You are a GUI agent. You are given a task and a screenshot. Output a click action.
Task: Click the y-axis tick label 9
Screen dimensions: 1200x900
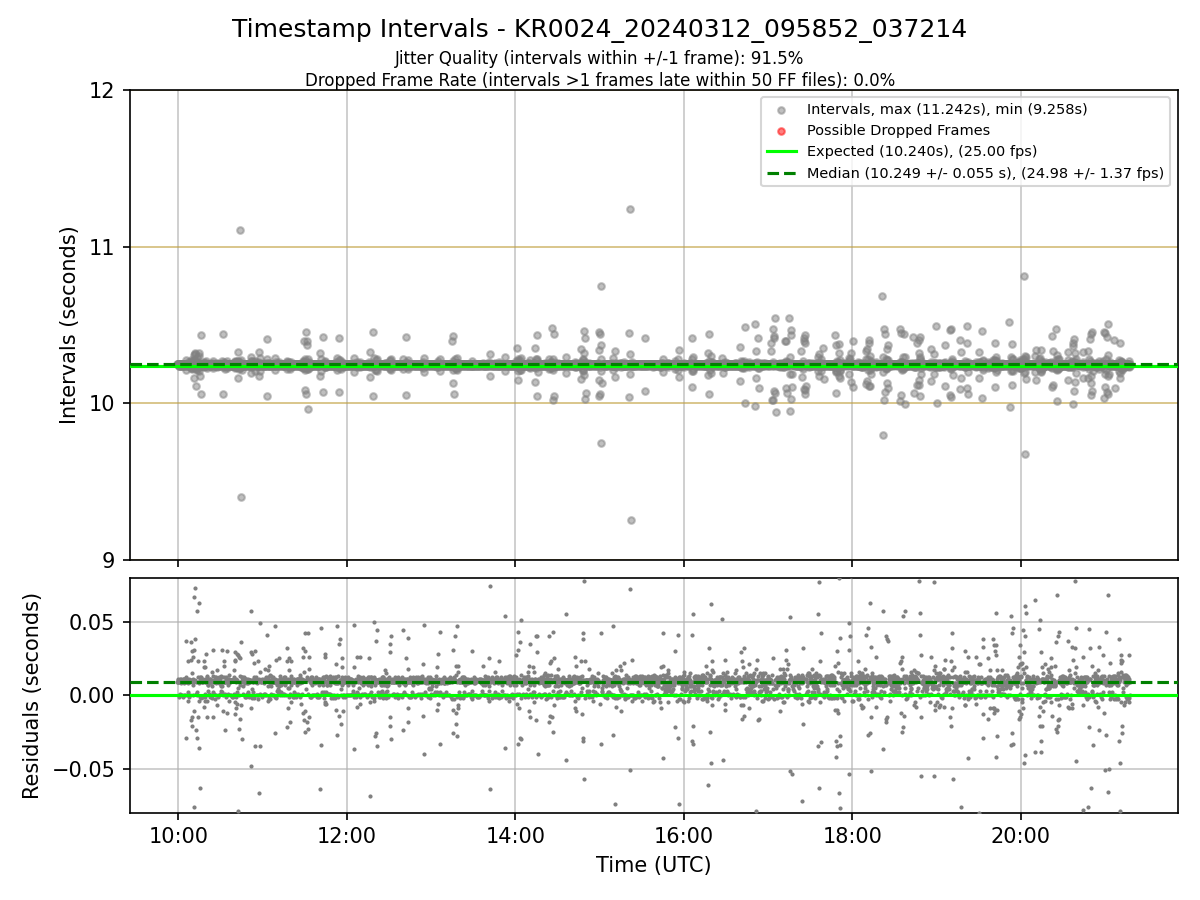(110, 560)
